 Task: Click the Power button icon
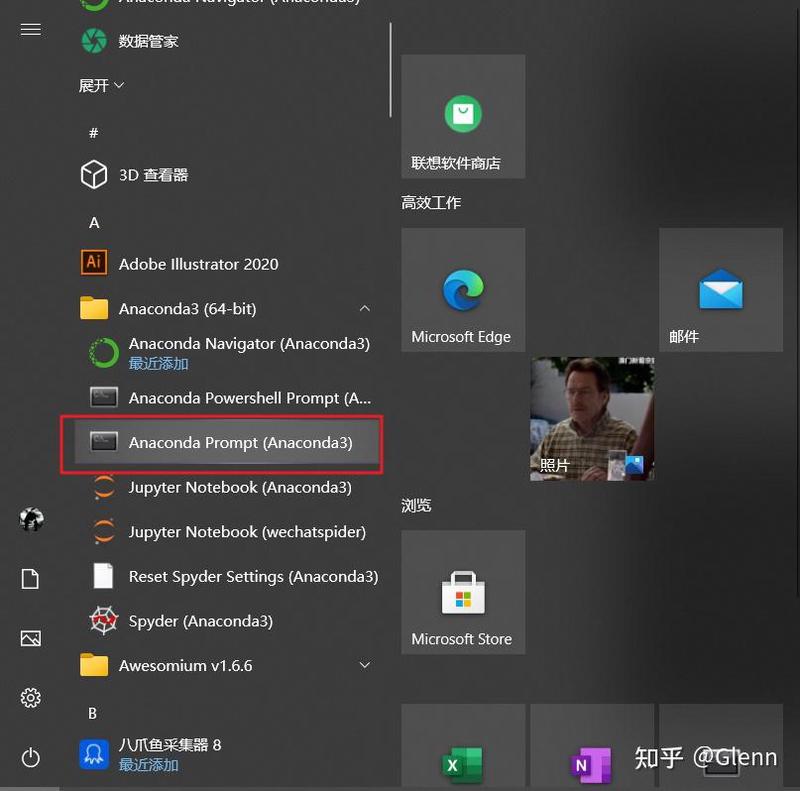[x=31, y=757]
